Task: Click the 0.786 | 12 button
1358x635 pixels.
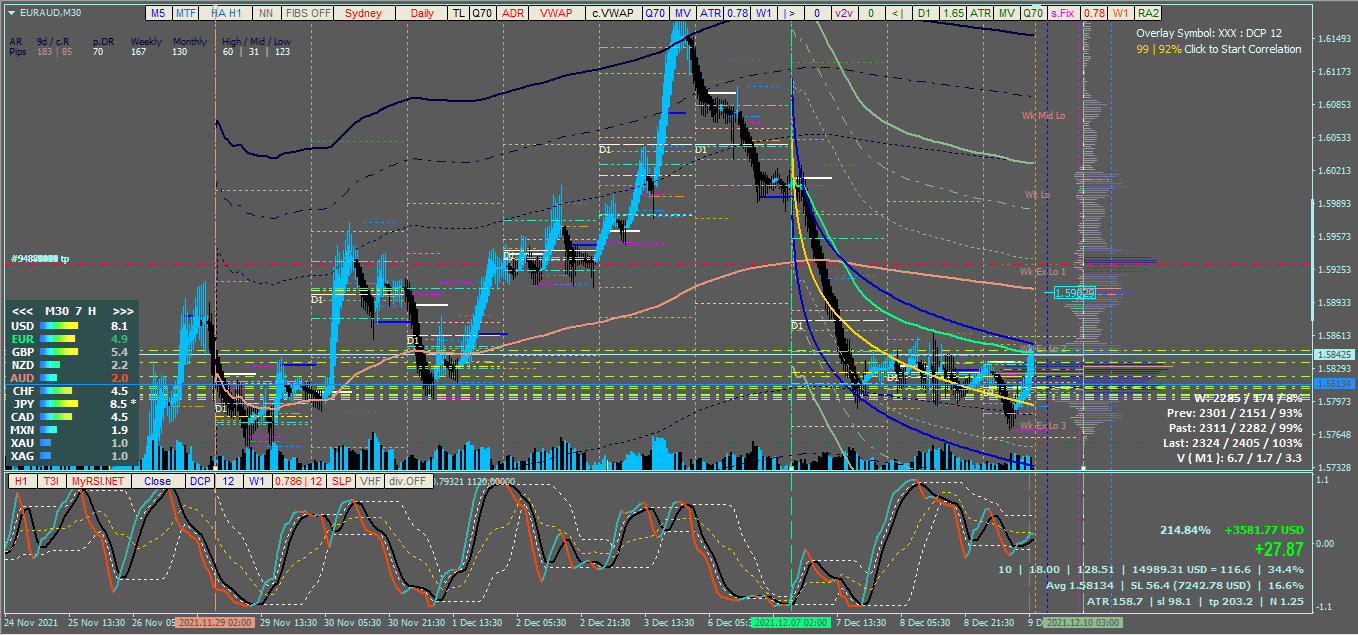Action: 299,481
